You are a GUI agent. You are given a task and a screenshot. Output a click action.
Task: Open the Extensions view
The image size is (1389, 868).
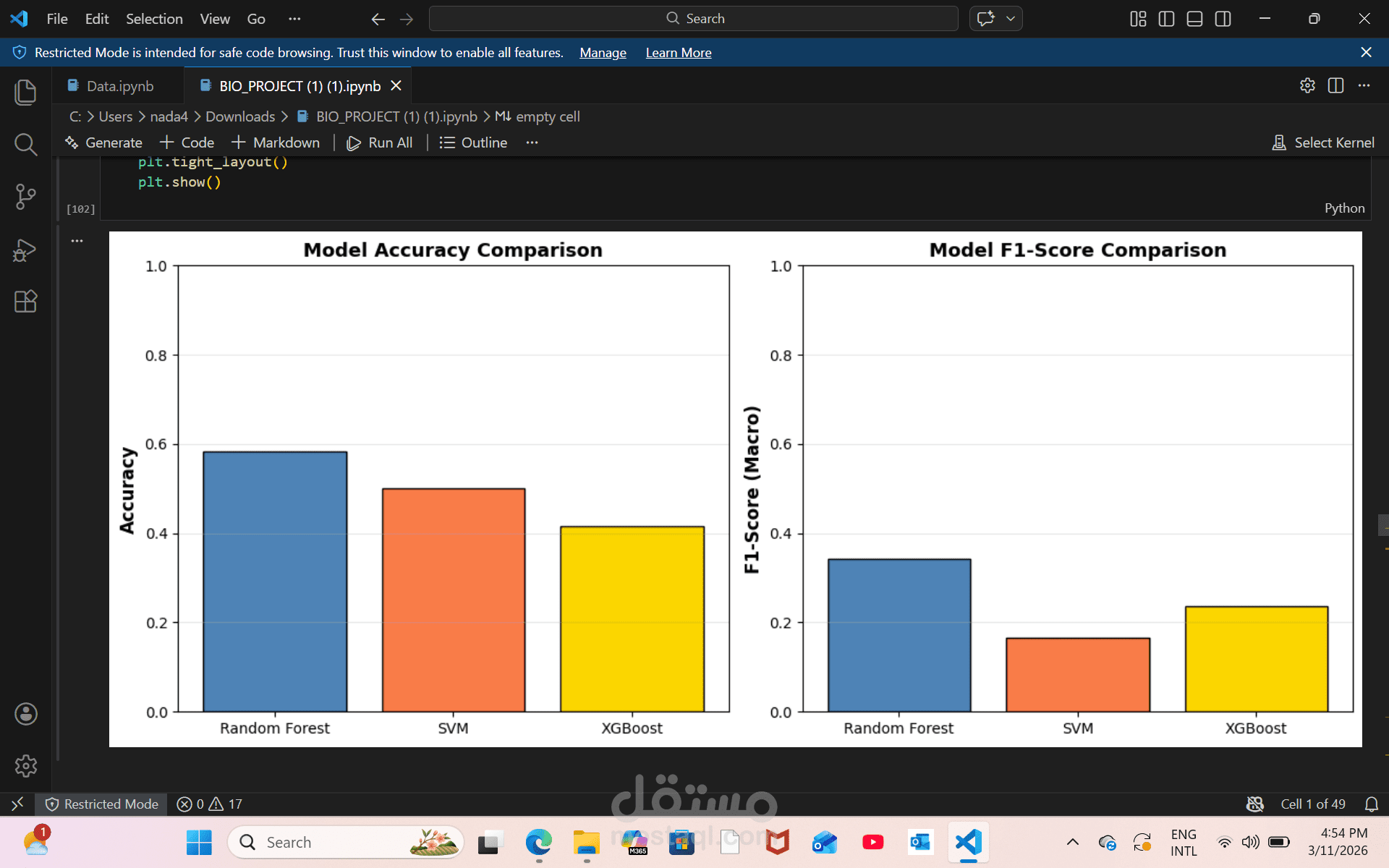click(x=25, y=301)
